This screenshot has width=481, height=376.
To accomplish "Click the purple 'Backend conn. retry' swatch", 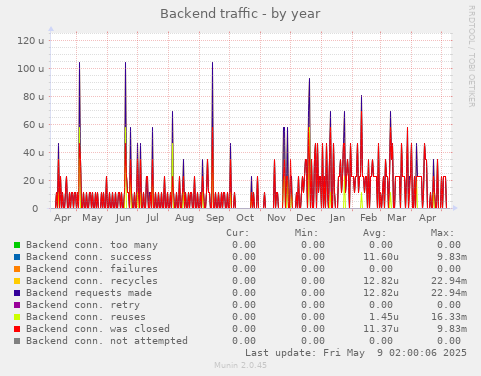I will 17,305.
